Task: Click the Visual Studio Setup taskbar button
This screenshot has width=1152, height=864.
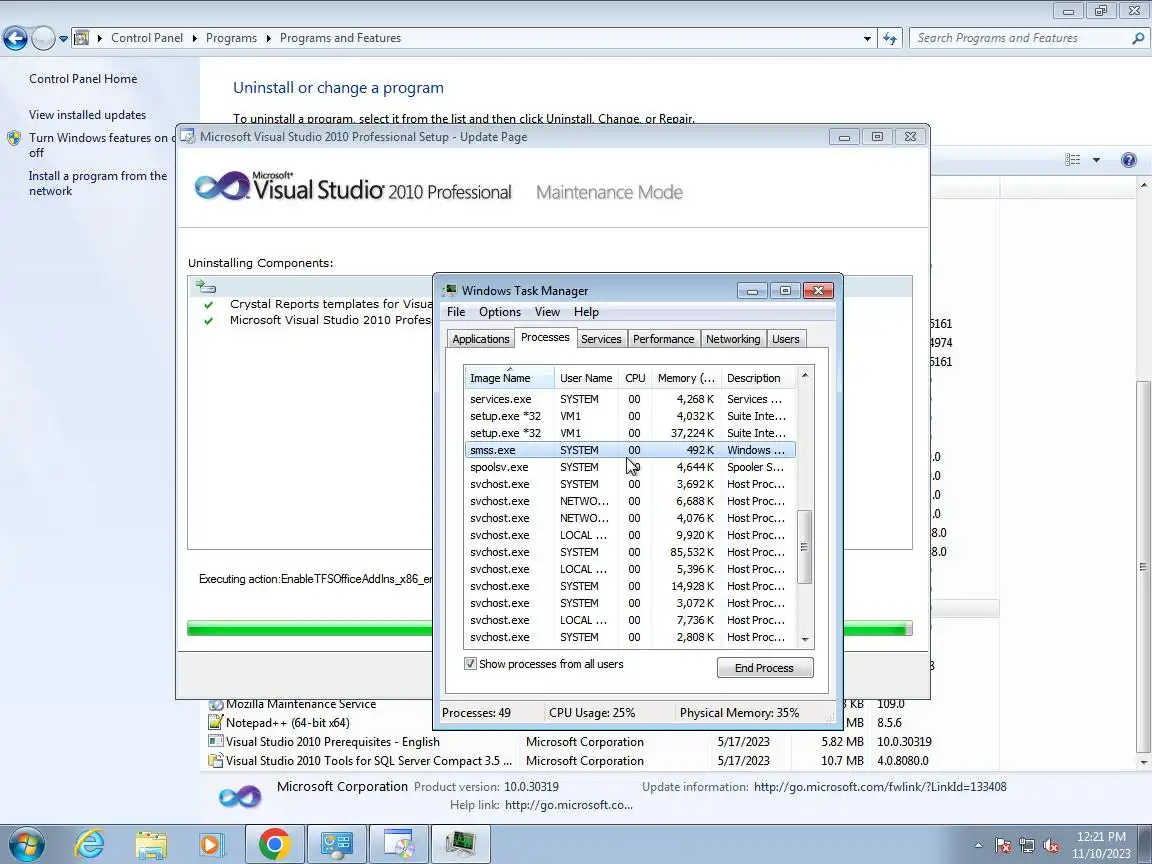Action: tap(399, 844)
